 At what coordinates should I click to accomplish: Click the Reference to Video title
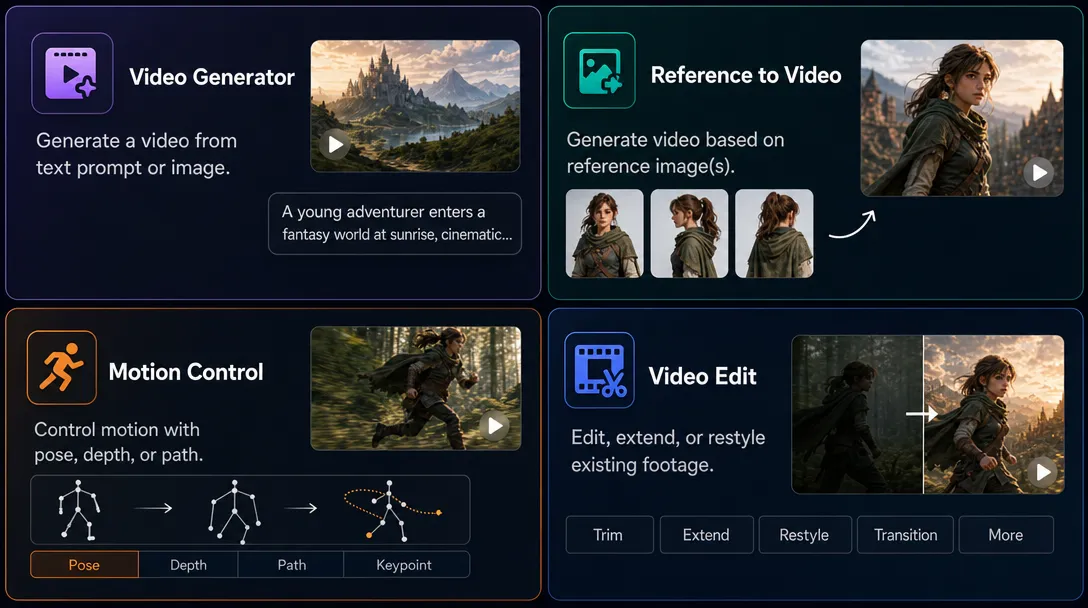click(746, 74)
